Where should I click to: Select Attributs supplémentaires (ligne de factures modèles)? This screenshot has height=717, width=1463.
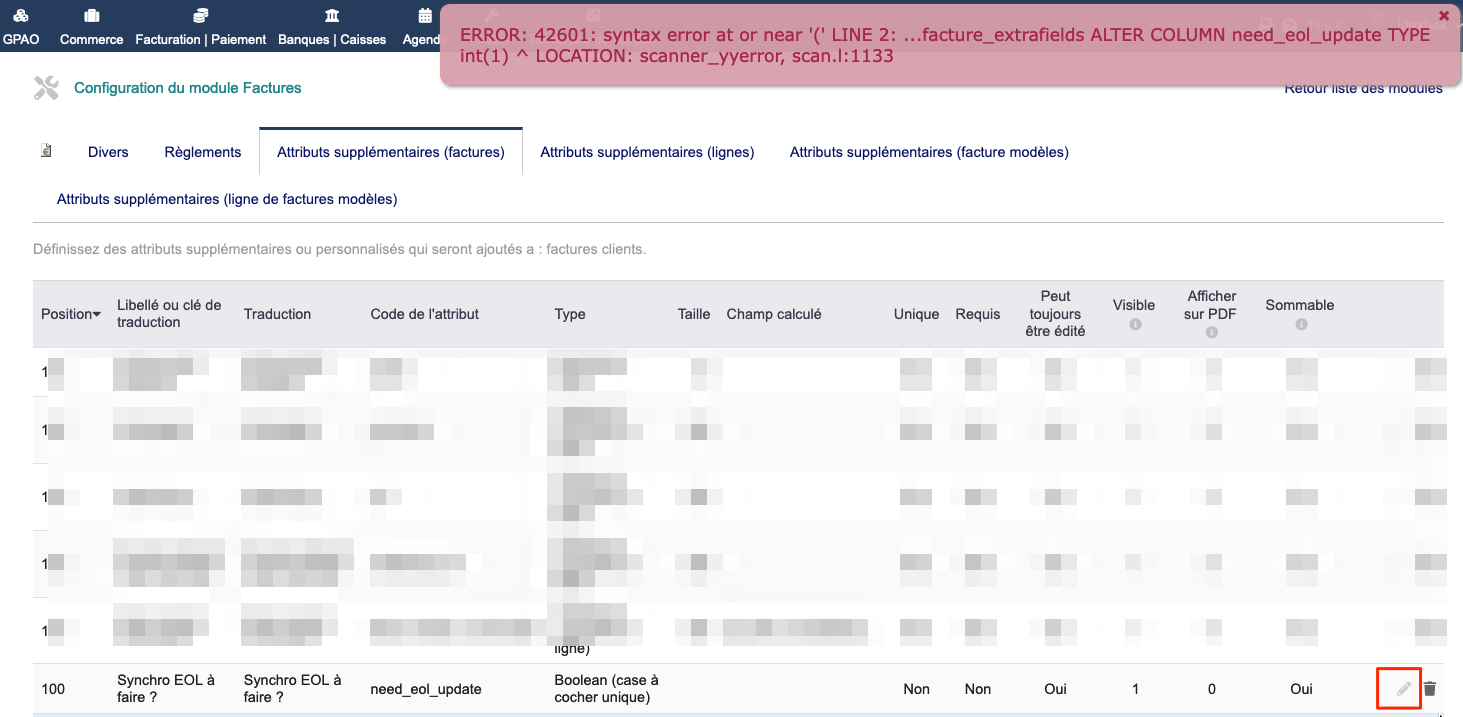[227, 199]
